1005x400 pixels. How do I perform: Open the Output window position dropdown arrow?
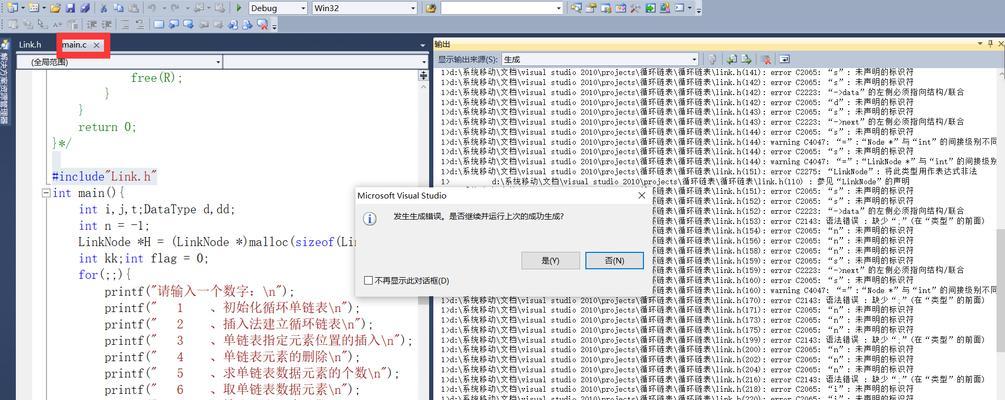click(980, 44)
